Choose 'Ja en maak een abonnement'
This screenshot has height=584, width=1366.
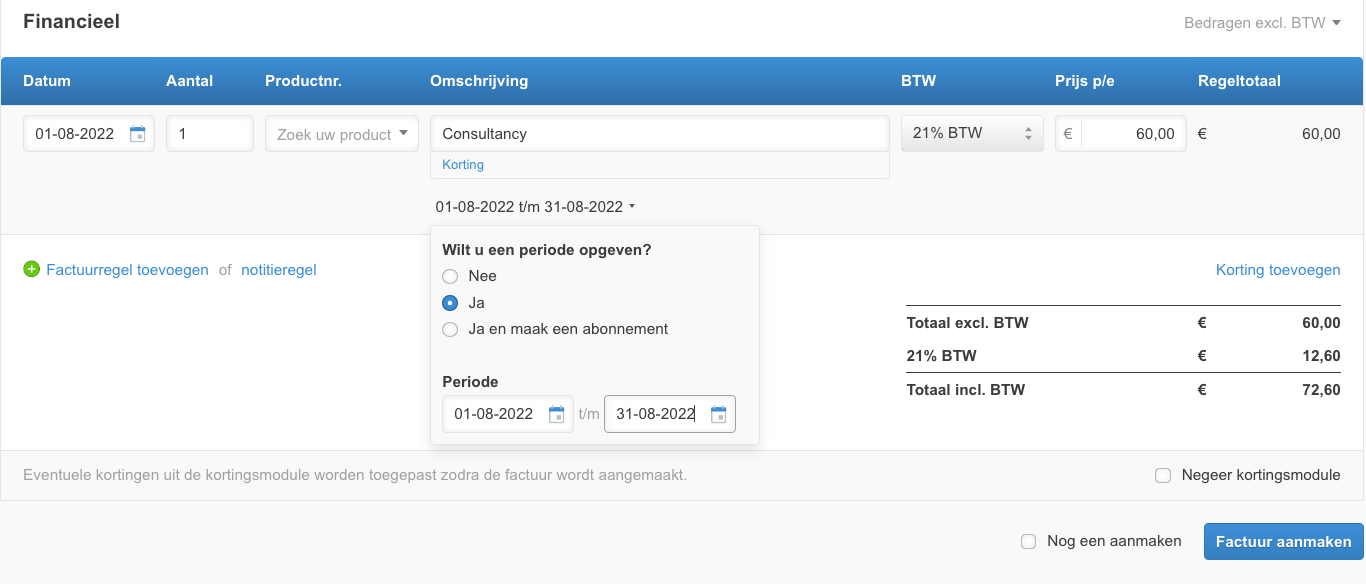(x=450, y=329)
